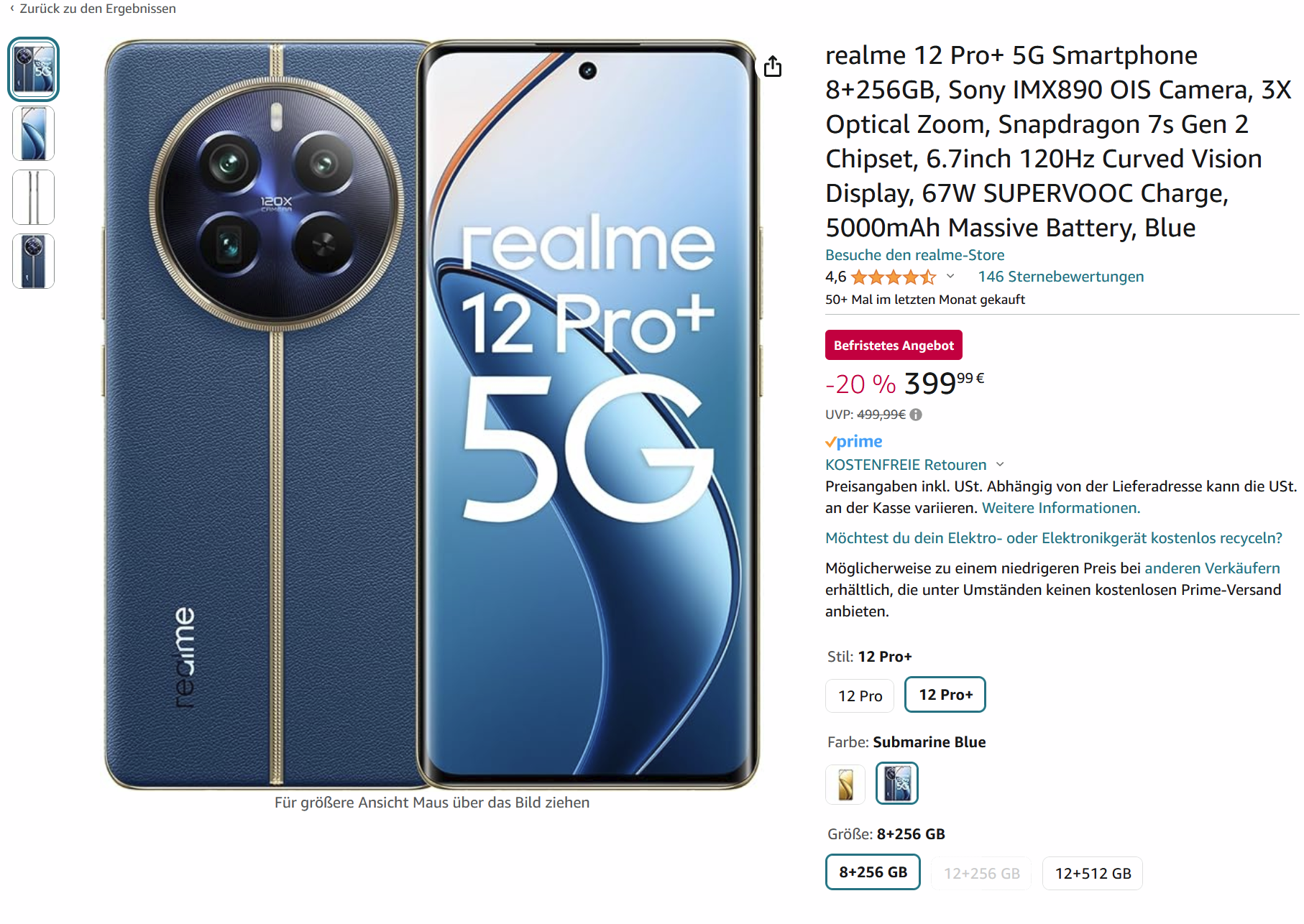Screen dimensions: 1304x924
Task: Click the star rating icons
Action: 894,277
